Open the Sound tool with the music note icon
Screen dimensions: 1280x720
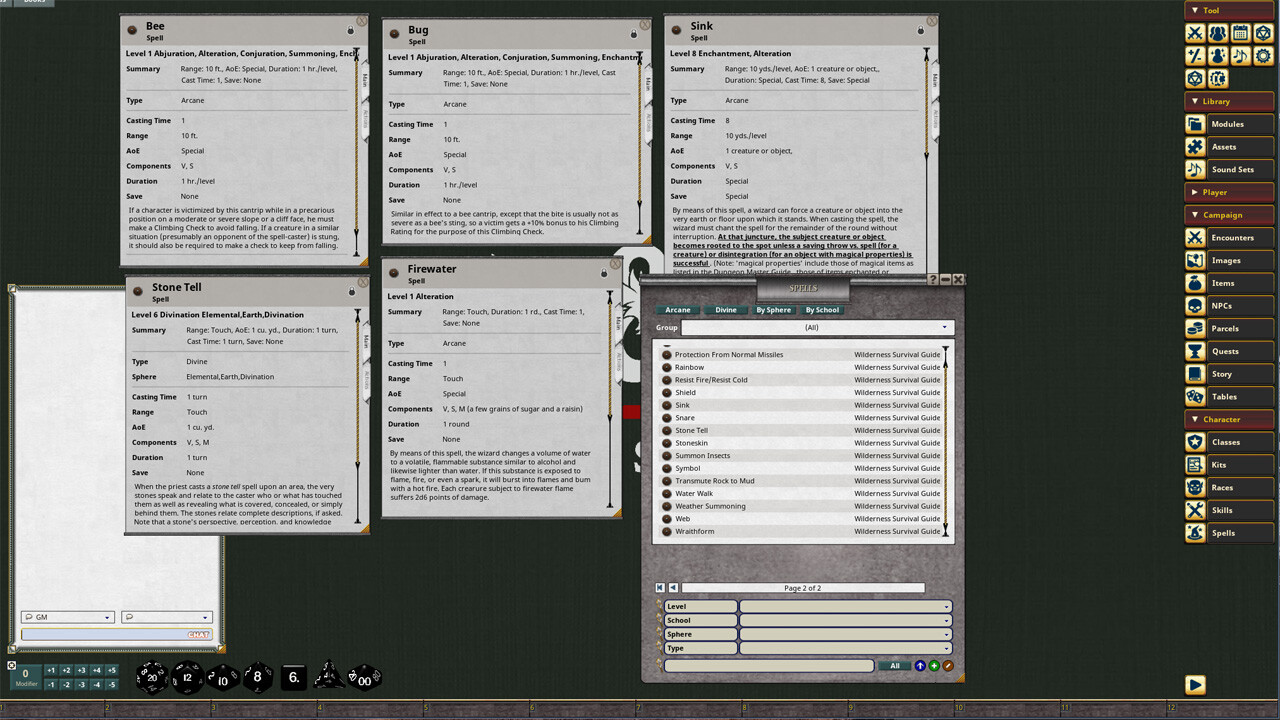click(x=1241, y=56)
